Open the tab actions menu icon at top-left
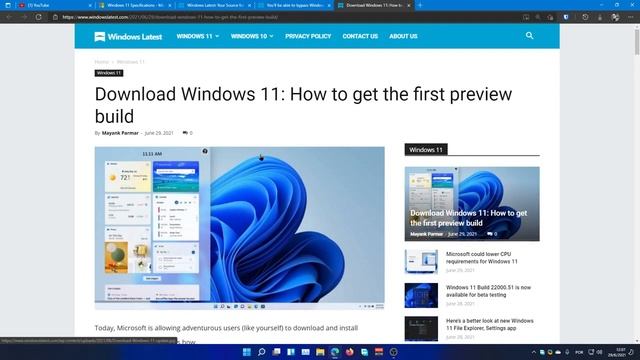The image size is (640, 360). 8,5
